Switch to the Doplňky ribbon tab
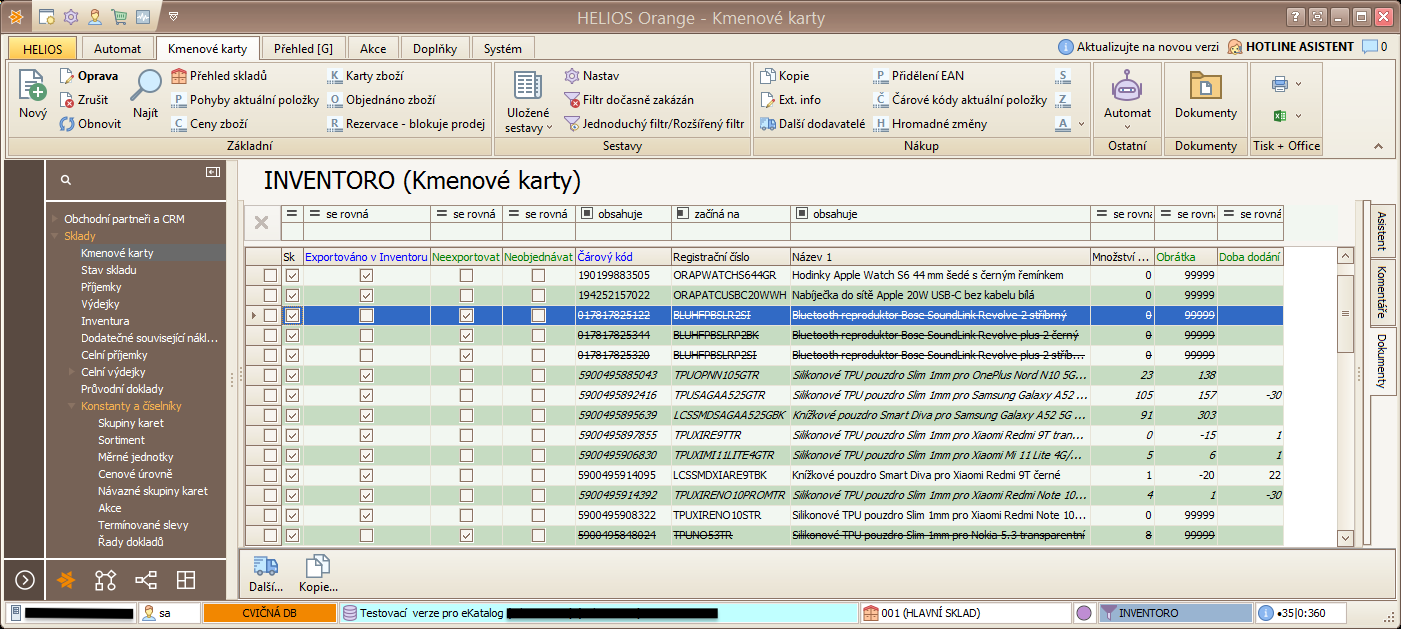This screenshot has height=629, width=1401. click(436, 49)
